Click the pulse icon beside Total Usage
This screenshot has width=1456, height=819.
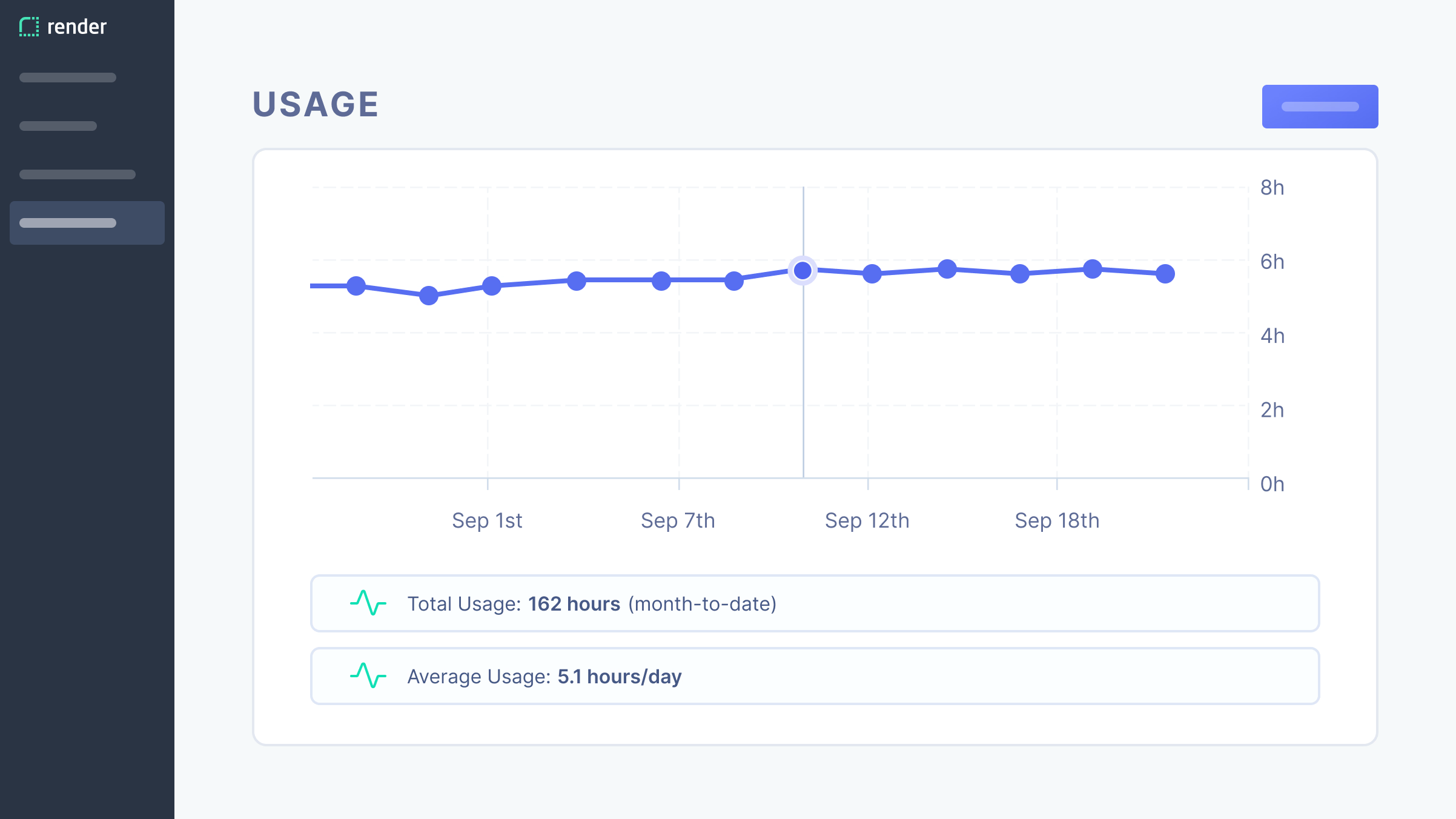(x=368, y=603)
